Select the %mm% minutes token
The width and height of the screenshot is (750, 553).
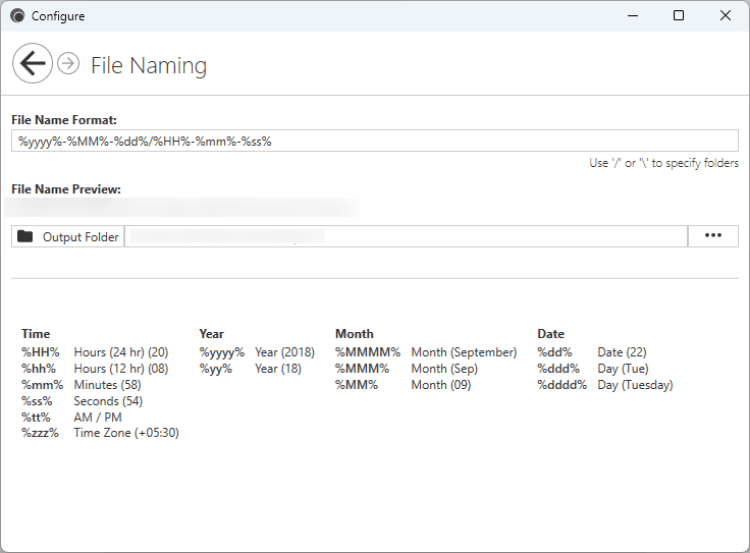42,385
